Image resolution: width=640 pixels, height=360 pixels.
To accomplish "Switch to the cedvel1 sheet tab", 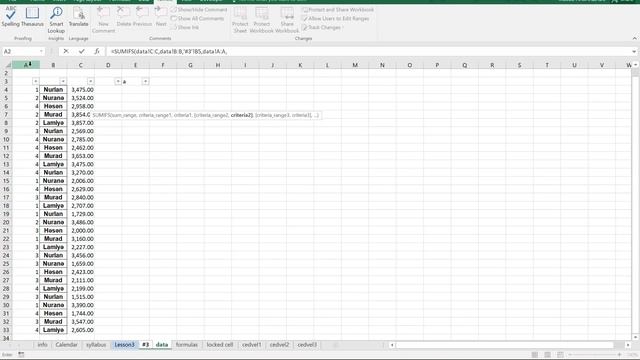I will (251, 344).
